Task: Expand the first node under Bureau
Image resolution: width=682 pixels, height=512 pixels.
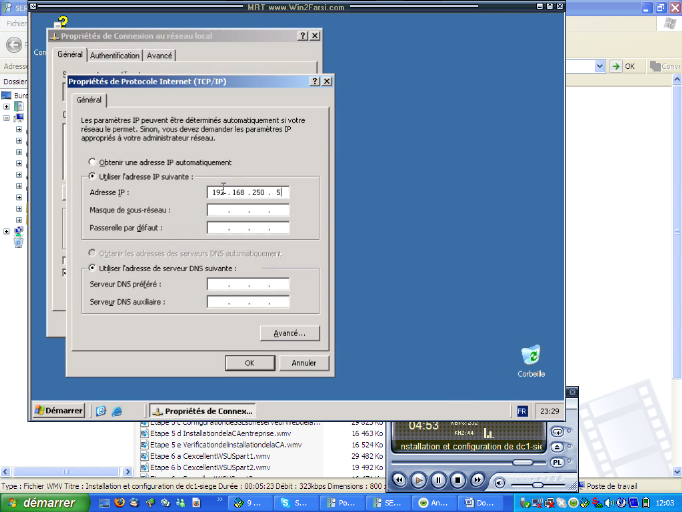Action: (x=7, y=106)
